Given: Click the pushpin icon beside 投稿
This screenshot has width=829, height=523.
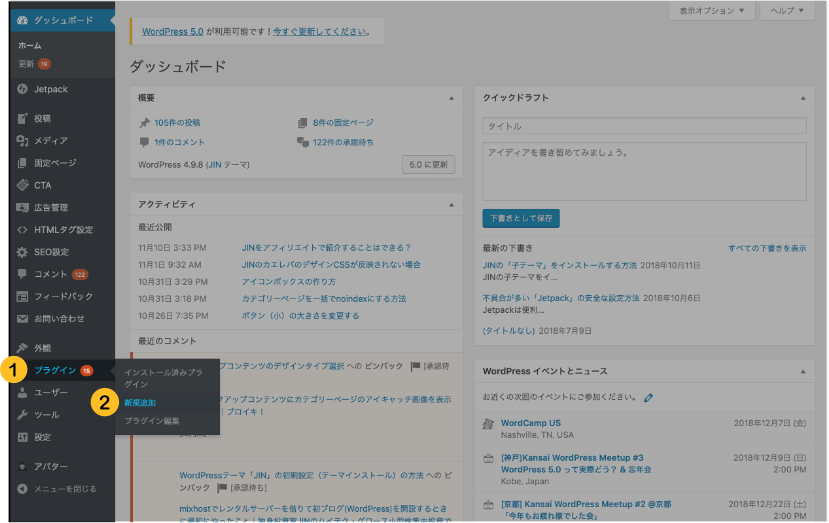Looking at the screenshot, I should coord(22,118).
